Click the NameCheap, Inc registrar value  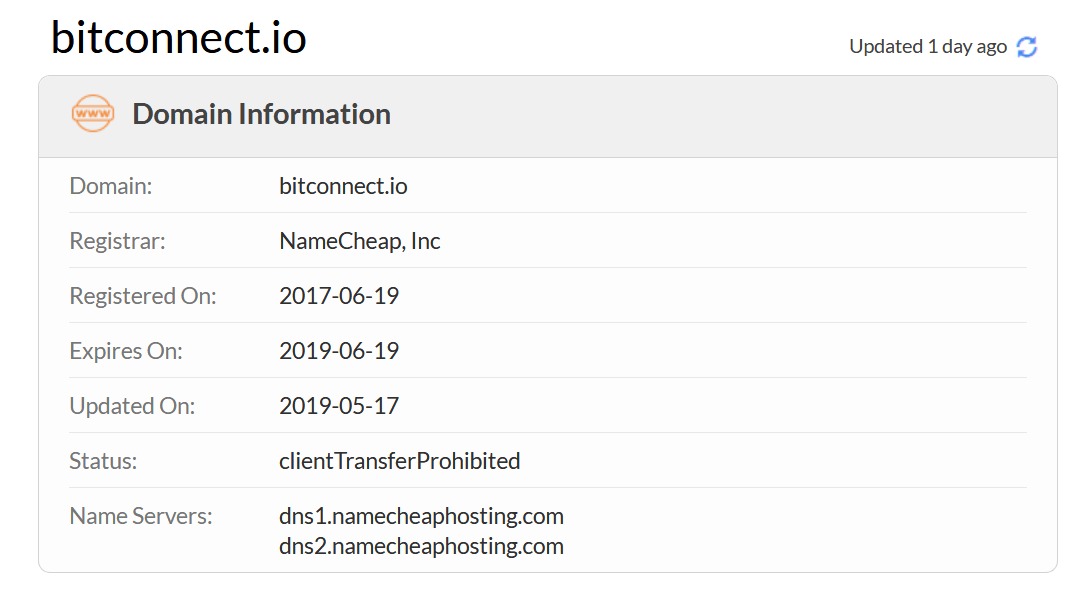(x=359, y=241)
